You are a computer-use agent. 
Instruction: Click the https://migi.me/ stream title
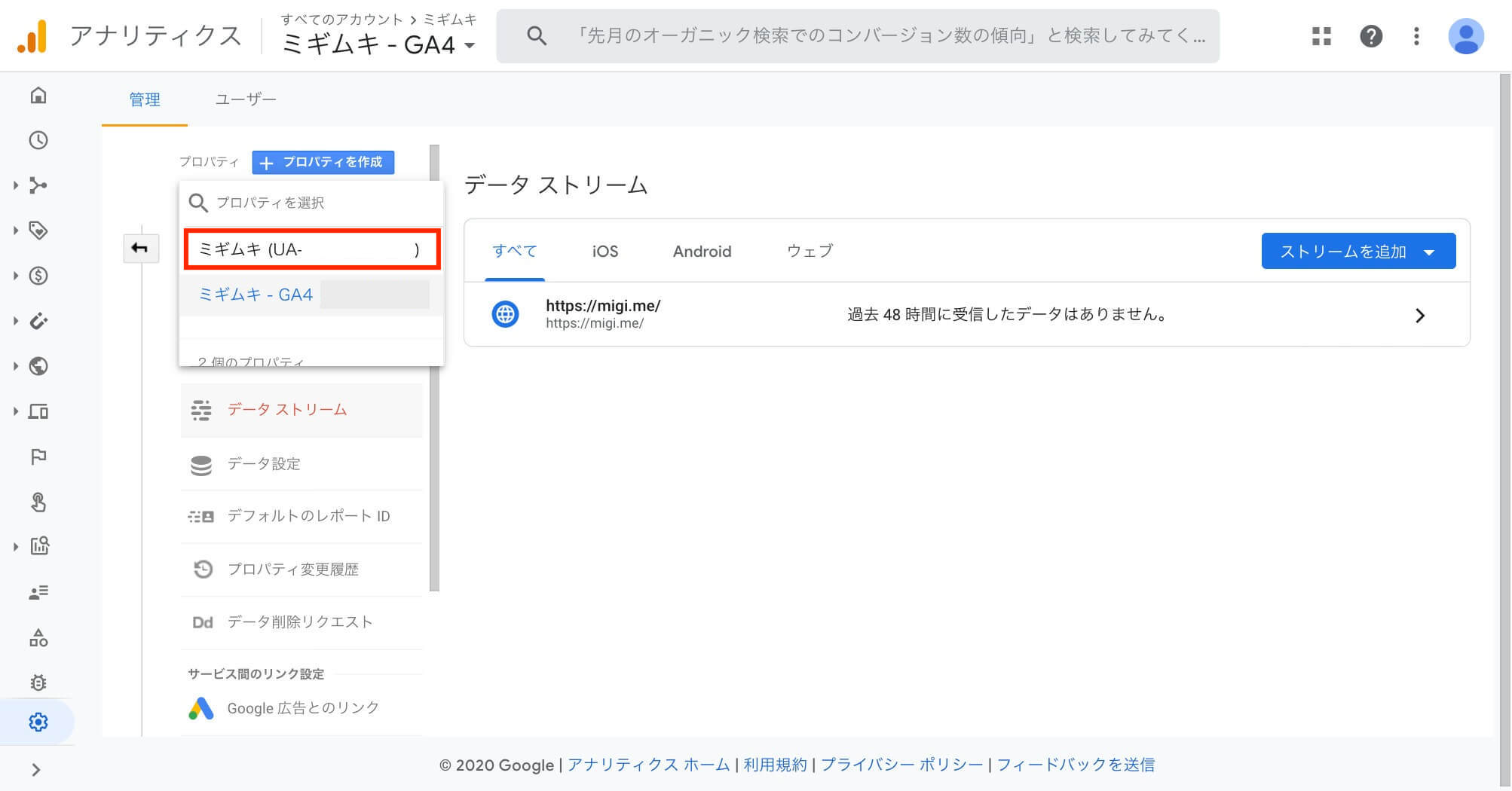coord(603,306)
